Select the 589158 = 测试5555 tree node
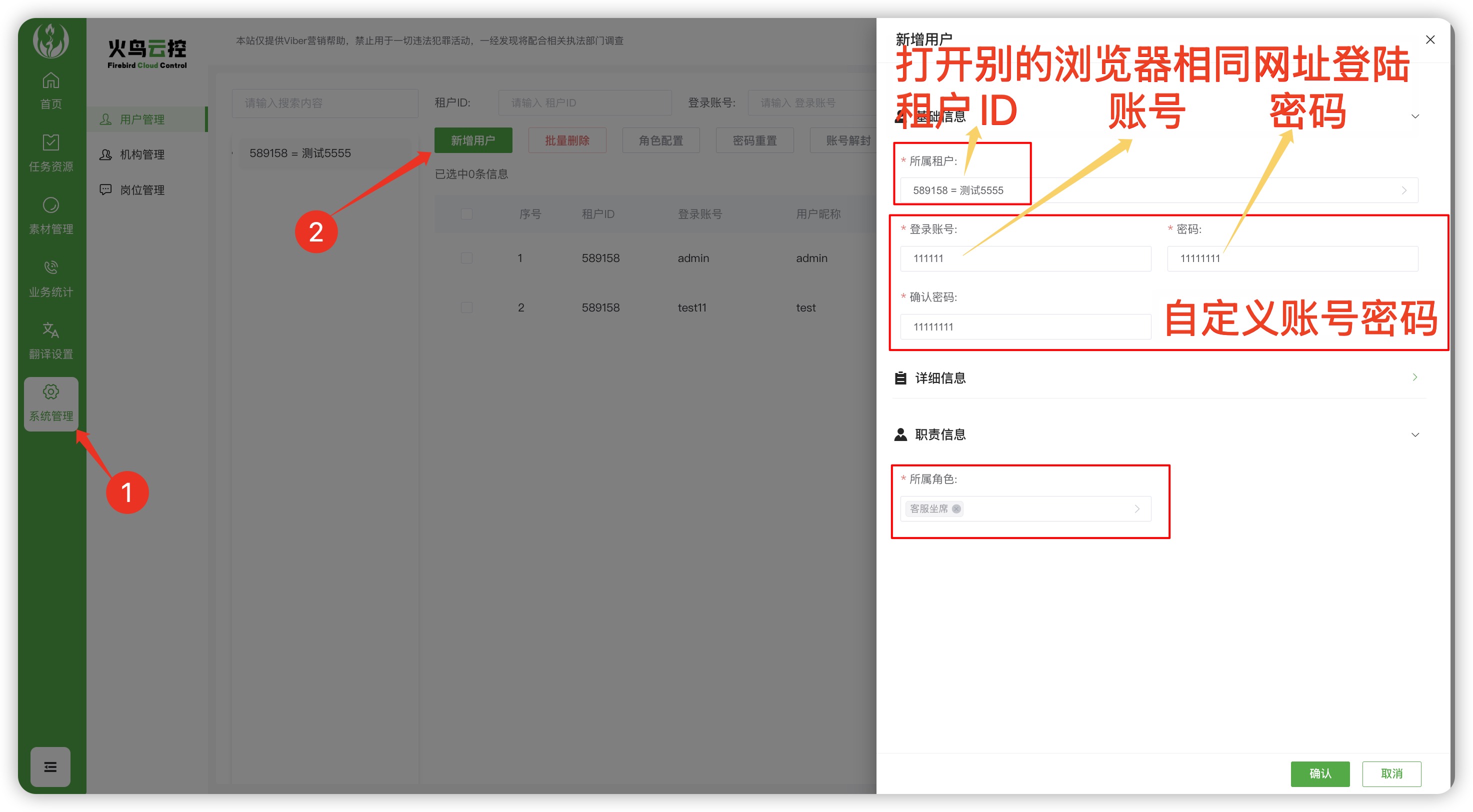Image resolution: width=1473 pixels, height=812 pixels. tap(300, 153)
